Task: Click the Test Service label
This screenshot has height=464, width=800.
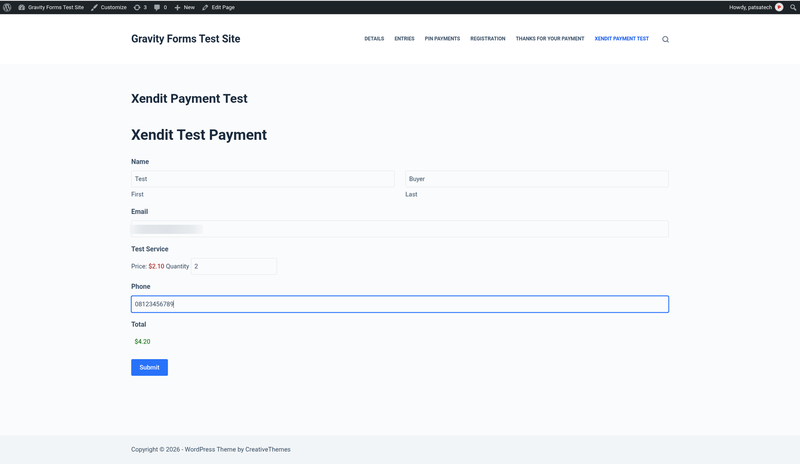Action: point(149,249)
